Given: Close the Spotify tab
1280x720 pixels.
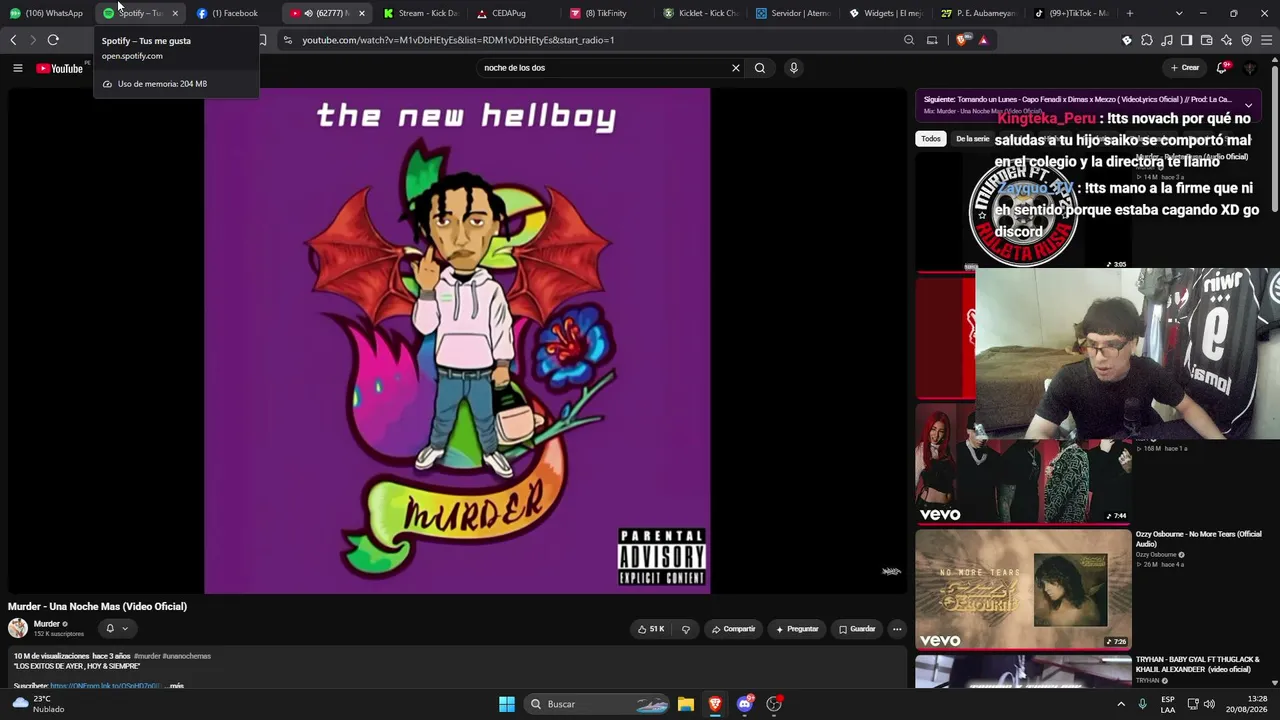Looking at the screenshot, I should (x=175, y=13).
